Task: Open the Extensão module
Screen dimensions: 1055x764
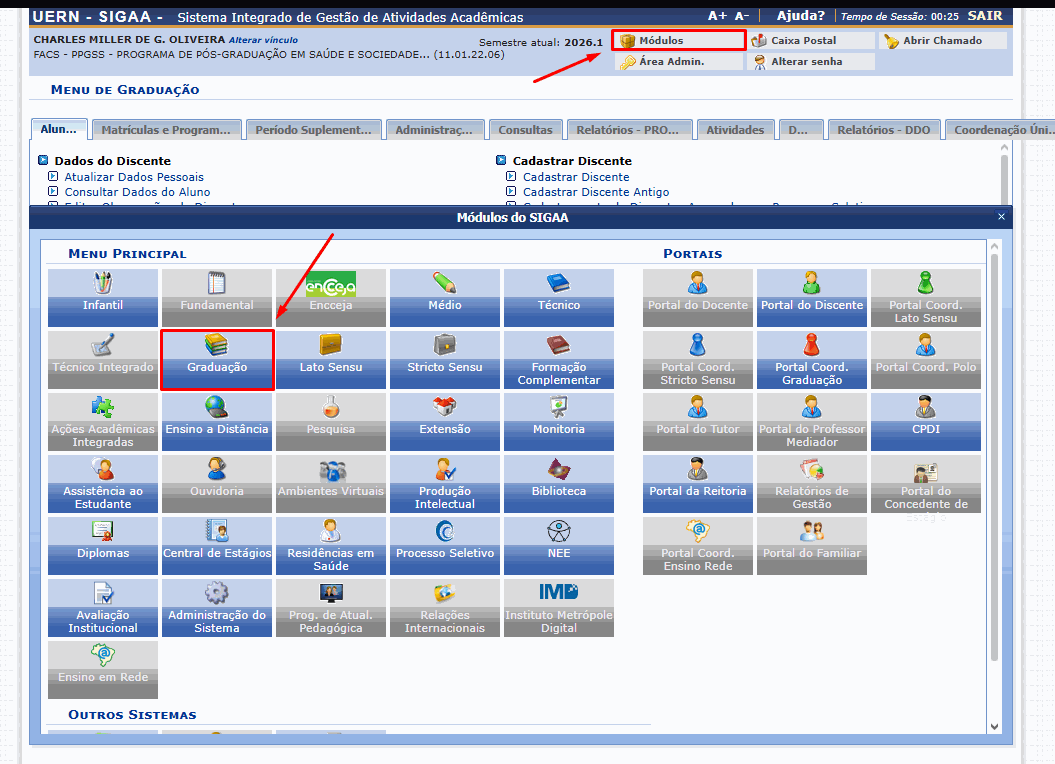Action: pyautogui.click(x=445, y=421)
